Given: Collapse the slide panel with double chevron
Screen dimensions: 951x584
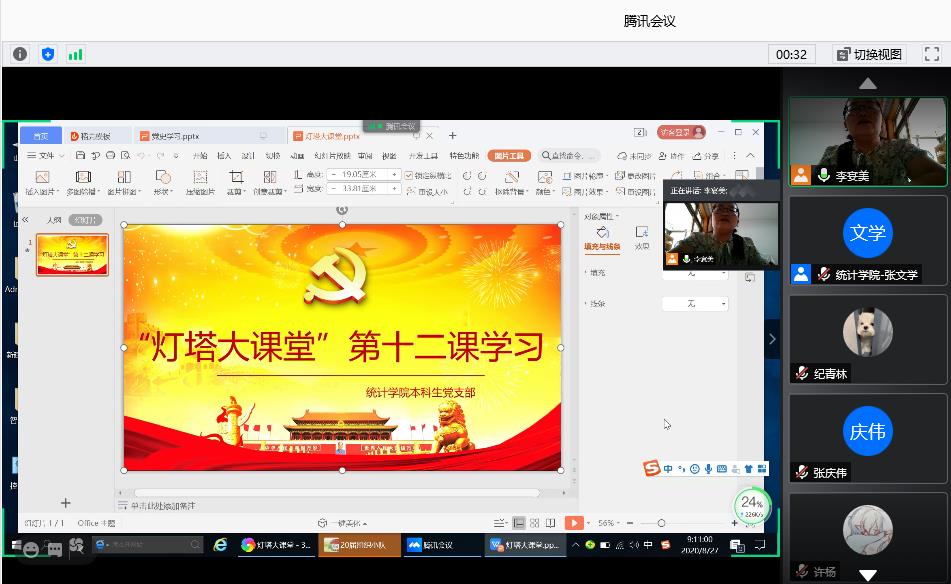Looking at the screenshot, I should click(25, 220).
